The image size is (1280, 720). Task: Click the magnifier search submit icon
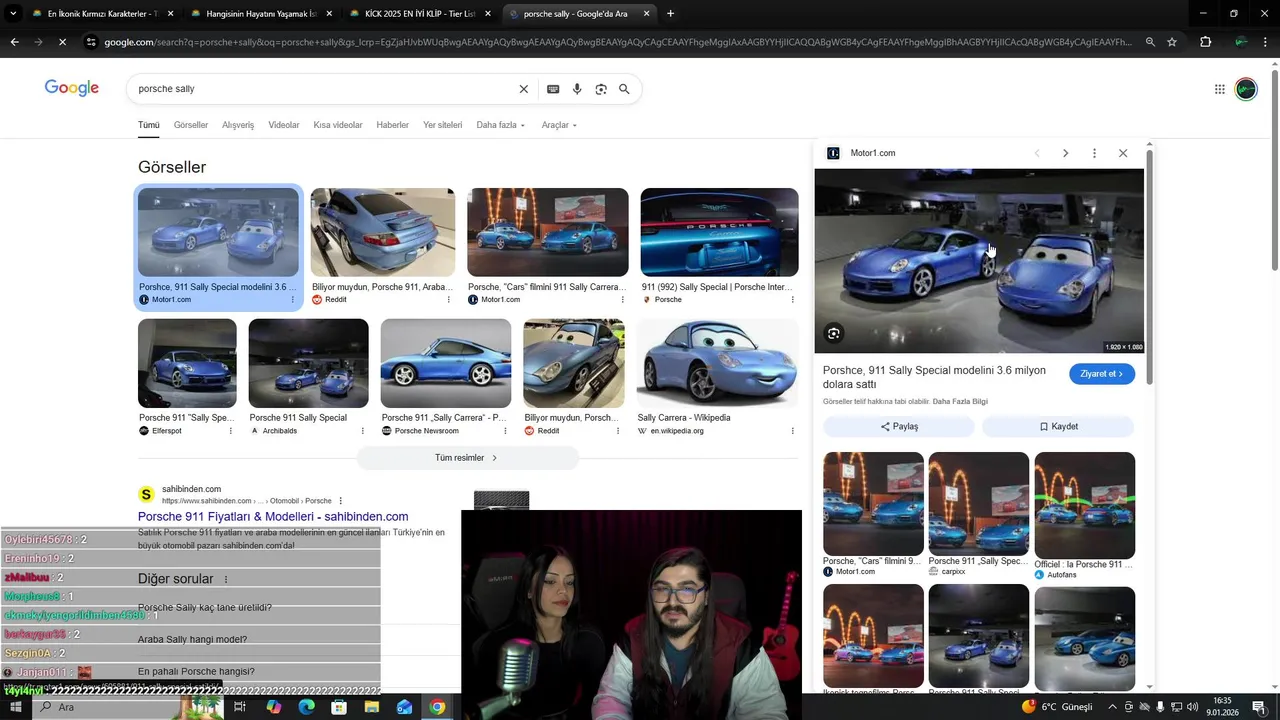click(x=624, y=89)
